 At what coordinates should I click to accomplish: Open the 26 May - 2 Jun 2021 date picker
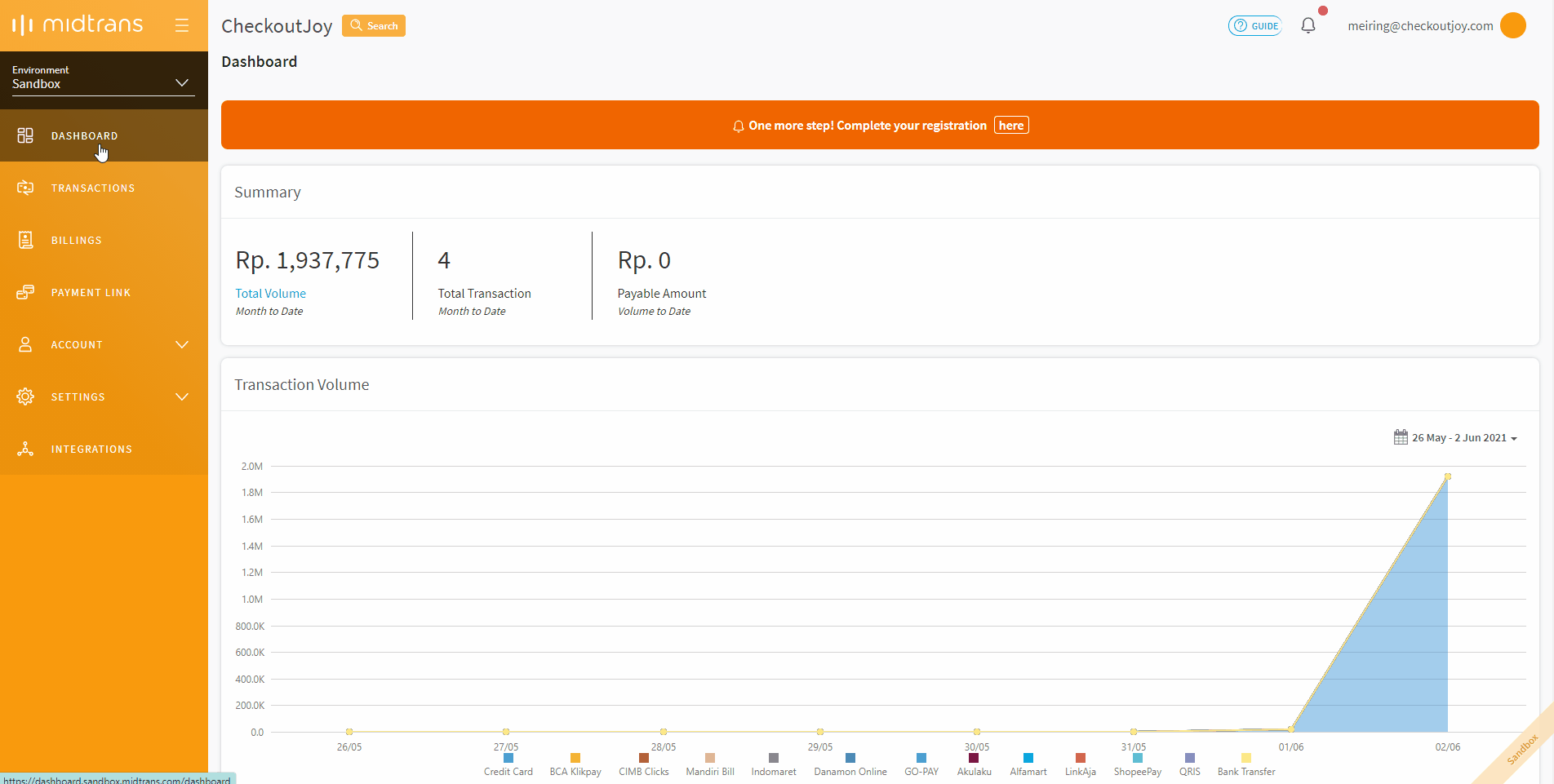click(x=1455, y=438)
